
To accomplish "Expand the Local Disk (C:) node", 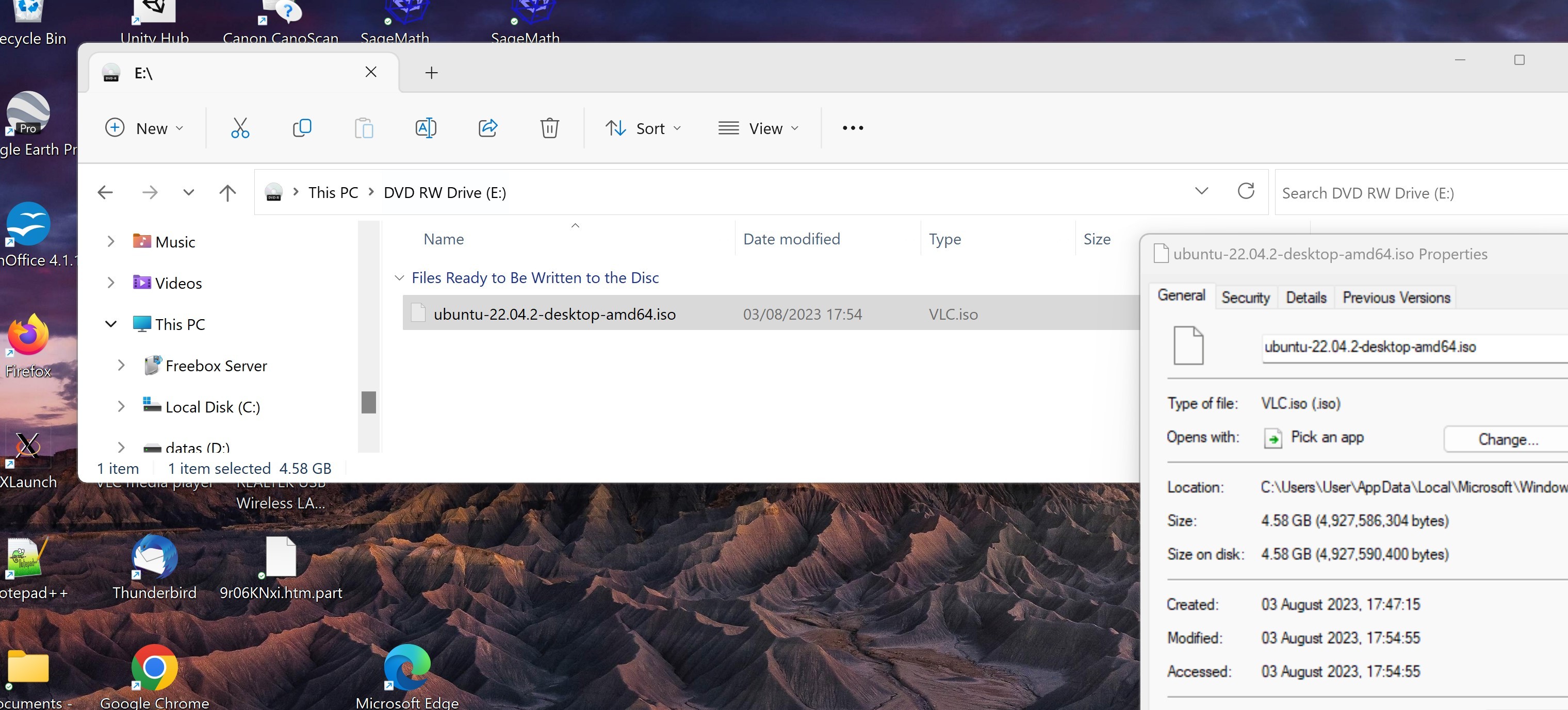I will pyautogui.click(x=121, y=406).
